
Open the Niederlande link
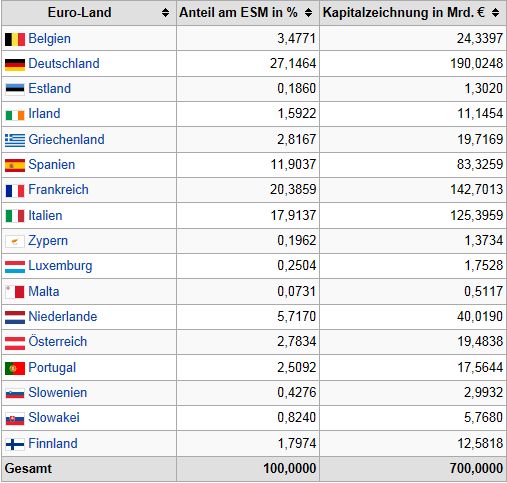coord(63,316)
